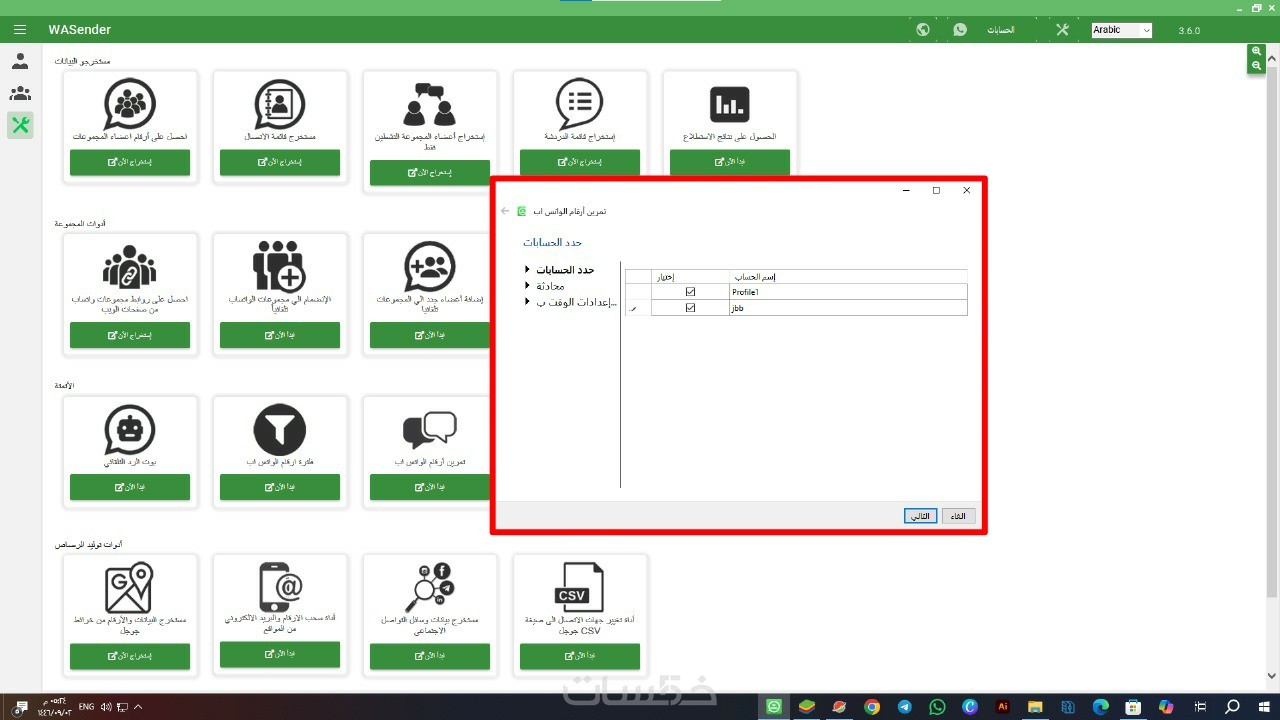Open Telegram from the taskbar
Screen dimensions: 1280x720
904,707
